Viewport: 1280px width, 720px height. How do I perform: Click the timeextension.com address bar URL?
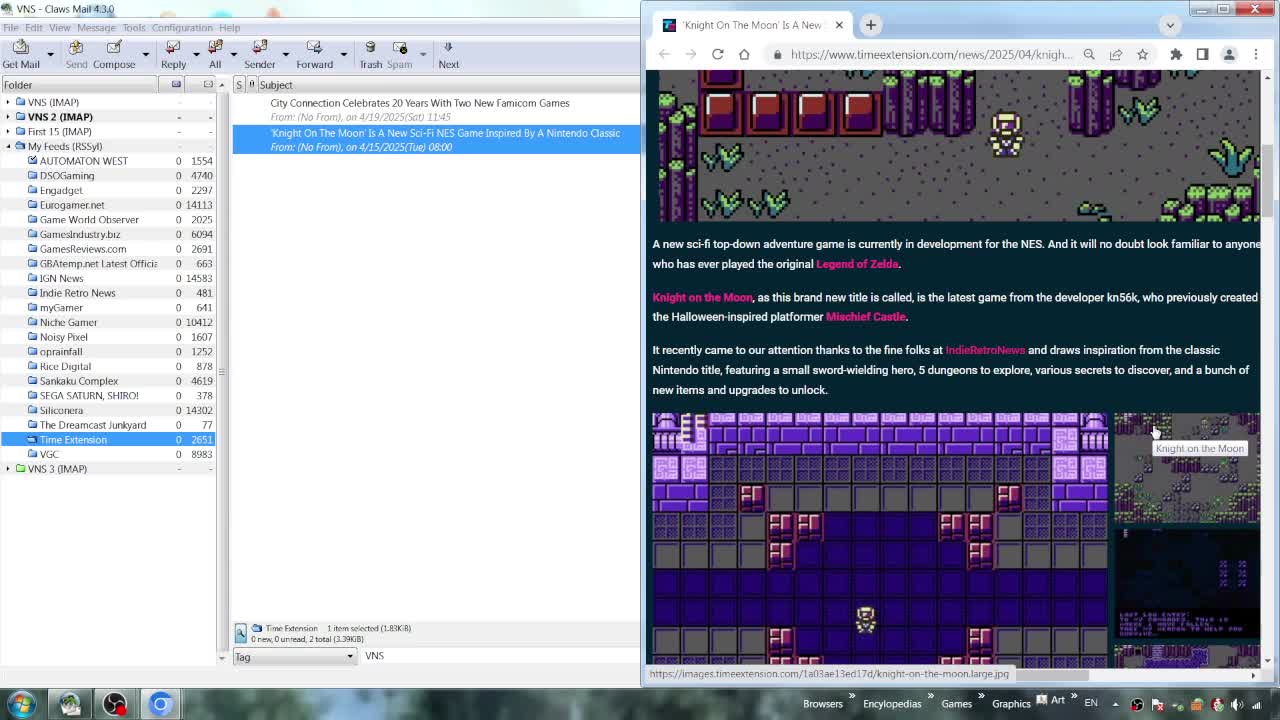point(930,54)
